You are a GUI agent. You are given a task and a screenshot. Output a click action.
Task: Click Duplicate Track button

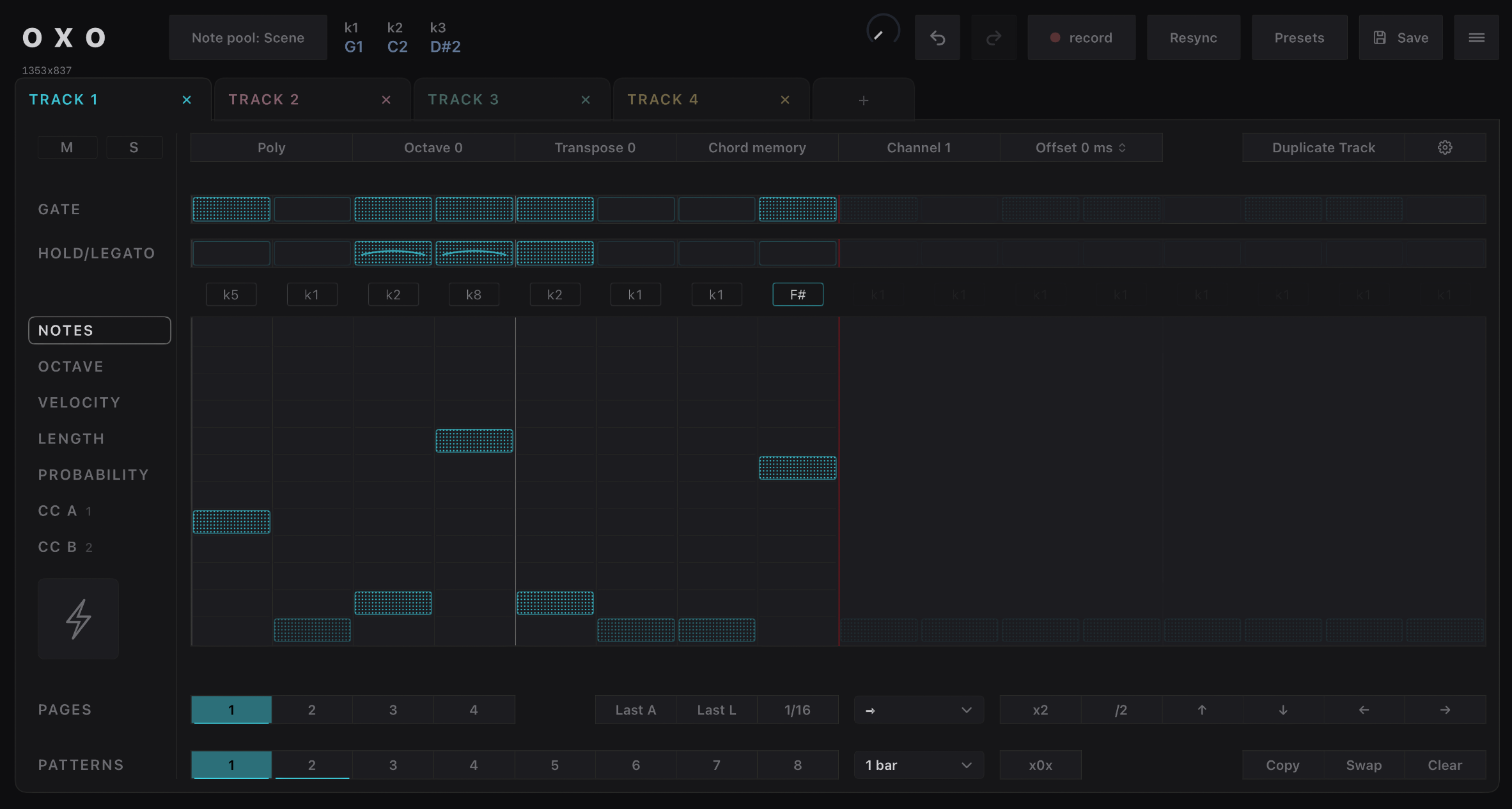coord(1323,148)
